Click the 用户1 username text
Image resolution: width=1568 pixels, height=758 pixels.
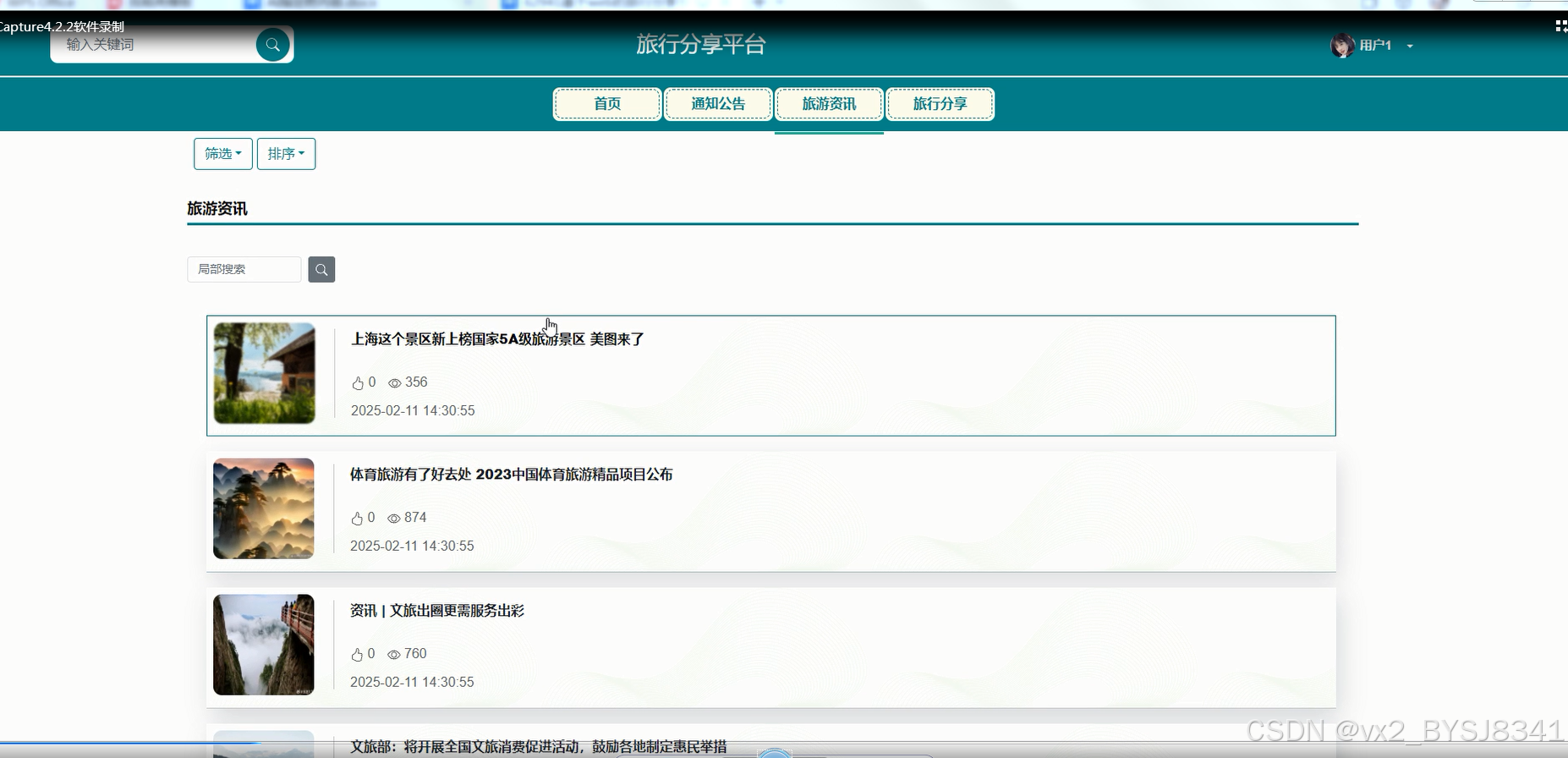coord(1375,46)
